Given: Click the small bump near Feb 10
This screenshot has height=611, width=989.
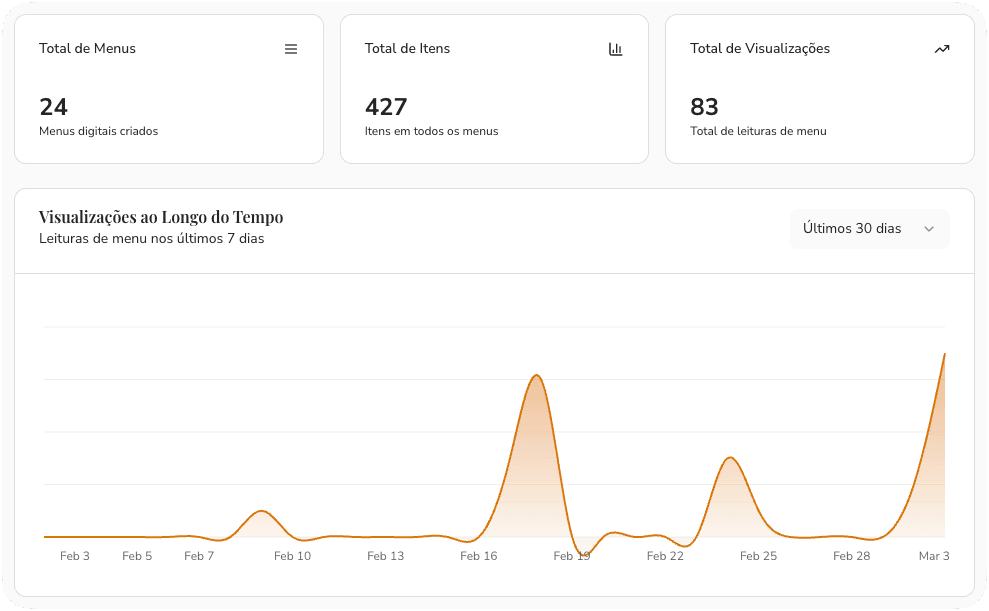Looking at the screenshot, I should [261, 514].
